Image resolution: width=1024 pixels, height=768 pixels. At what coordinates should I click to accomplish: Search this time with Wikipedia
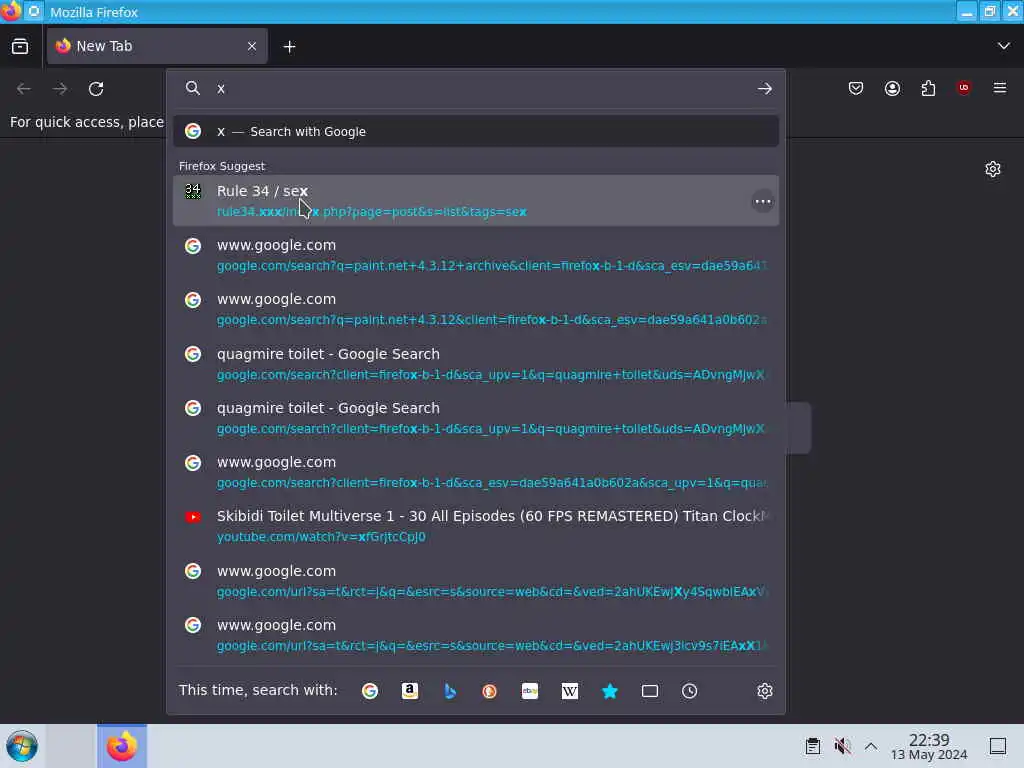click(569, 691)
